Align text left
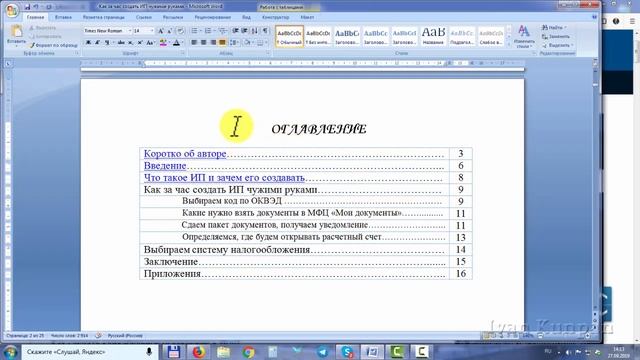 [x=194, y=42]
